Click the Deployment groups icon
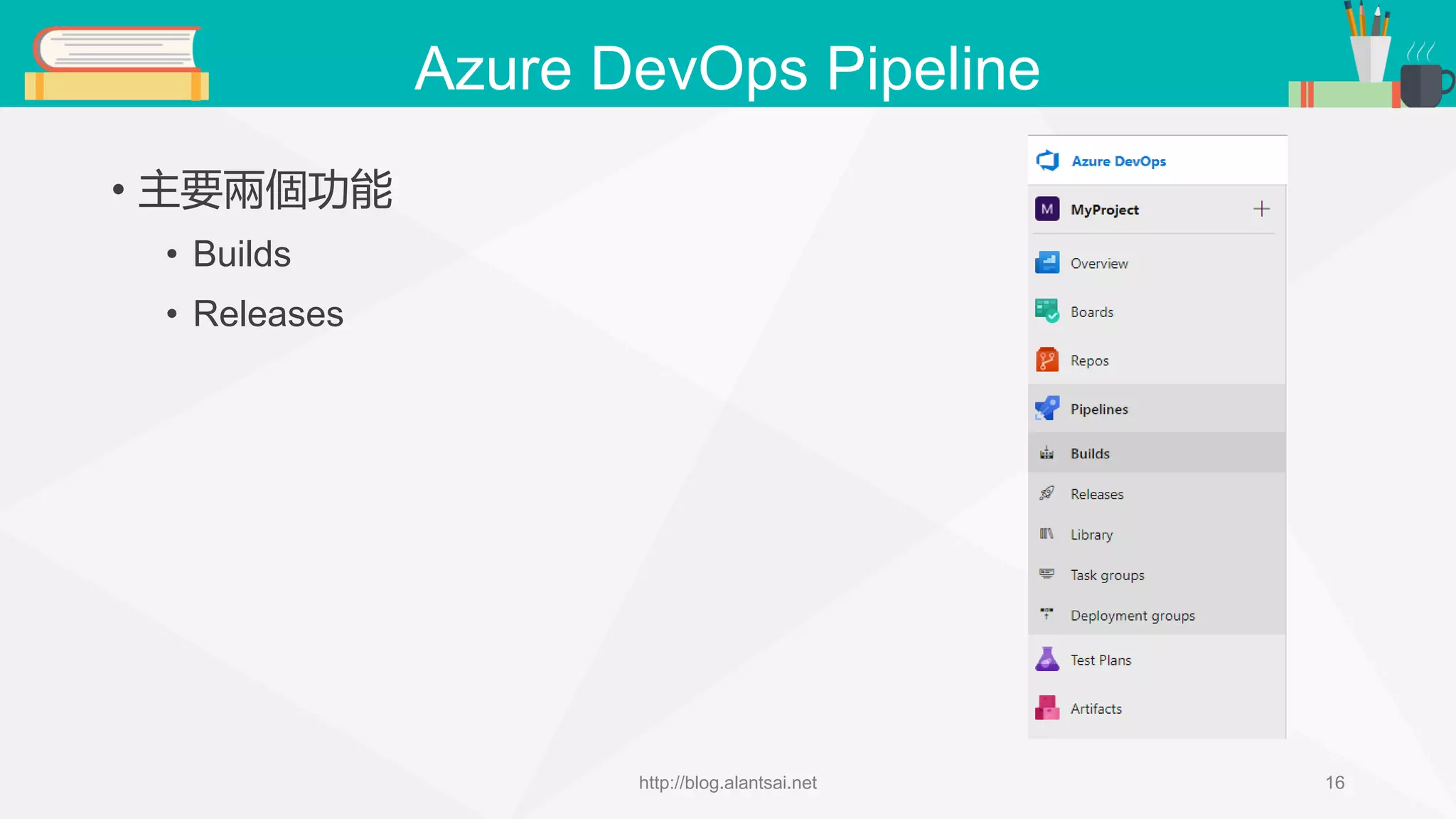 (x=1046, y=614)
